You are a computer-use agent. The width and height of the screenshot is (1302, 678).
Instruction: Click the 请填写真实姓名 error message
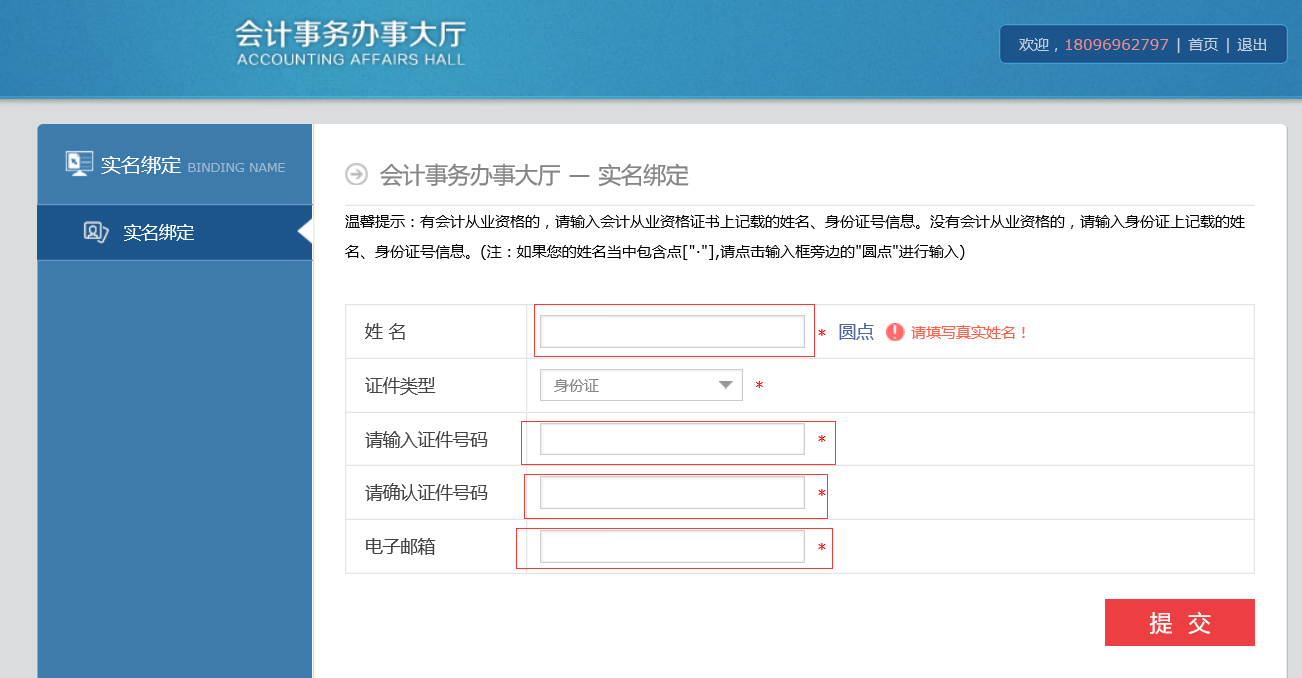[969, 333]
